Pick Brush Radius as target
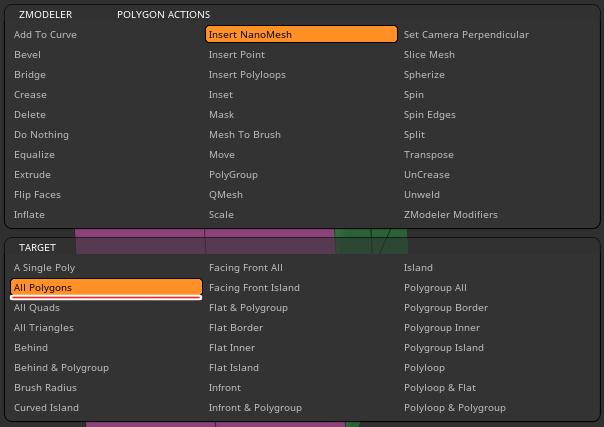 tap(45, 388)
